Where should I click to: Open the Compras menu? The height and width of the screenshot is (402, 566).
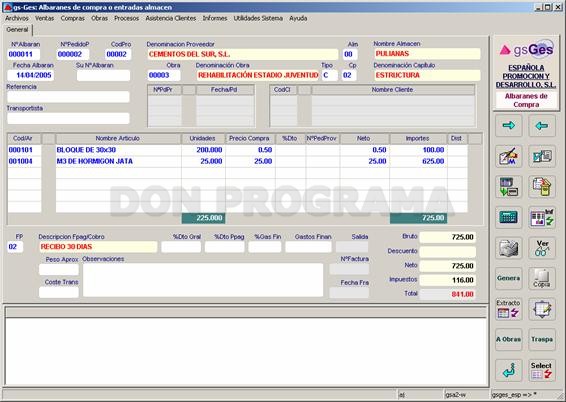click(x=73, y=18)
